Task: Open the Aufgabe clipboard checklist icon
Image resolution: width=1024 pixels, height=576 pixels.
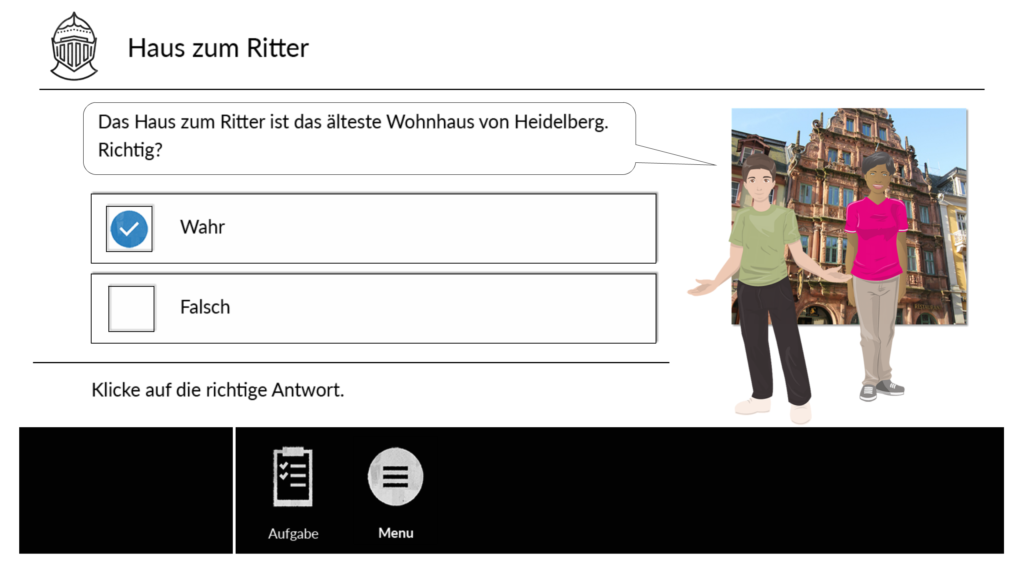Action: click(x=293, y=477)
